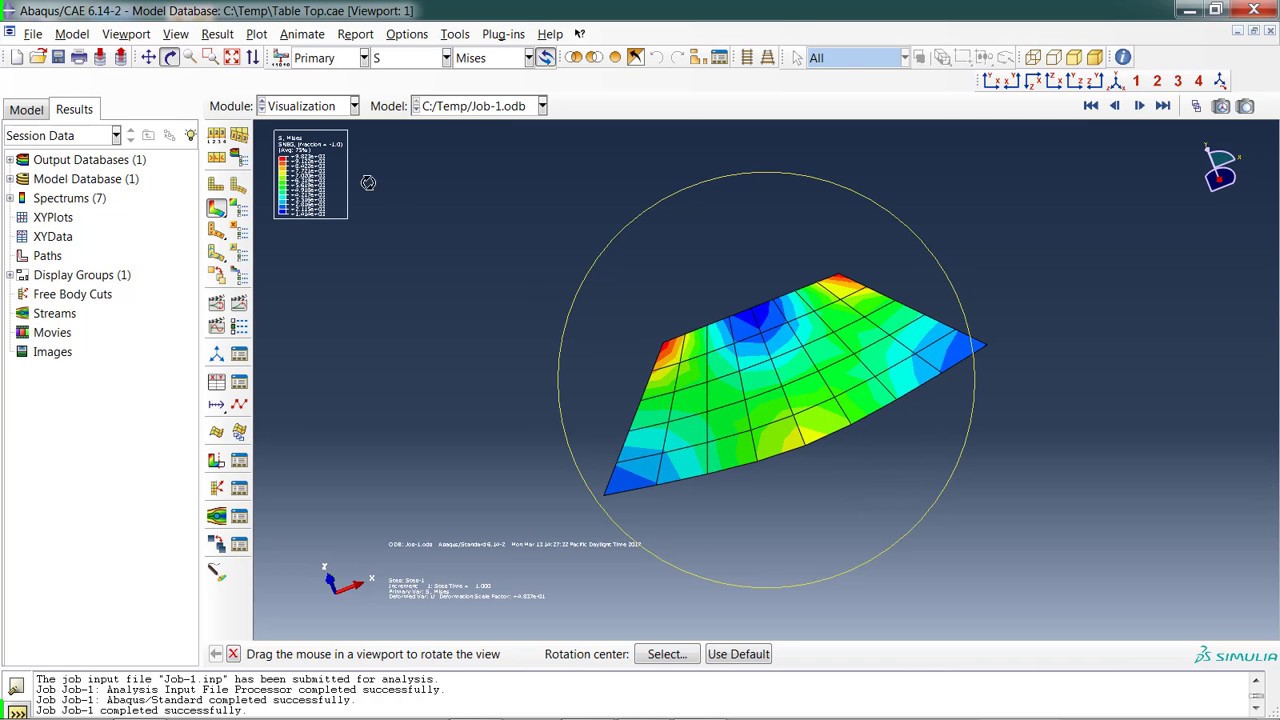Click the Wireframe render style icon
1280x720 pixels.
[x=1033, y=58]
